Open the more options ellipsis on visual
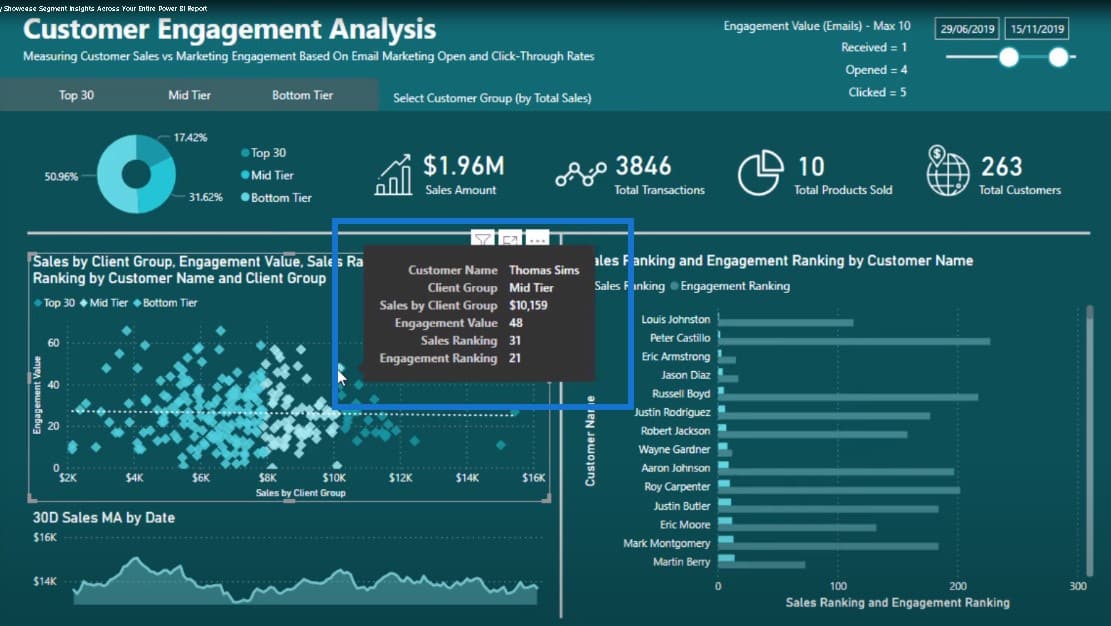 (x=537, y=238)
